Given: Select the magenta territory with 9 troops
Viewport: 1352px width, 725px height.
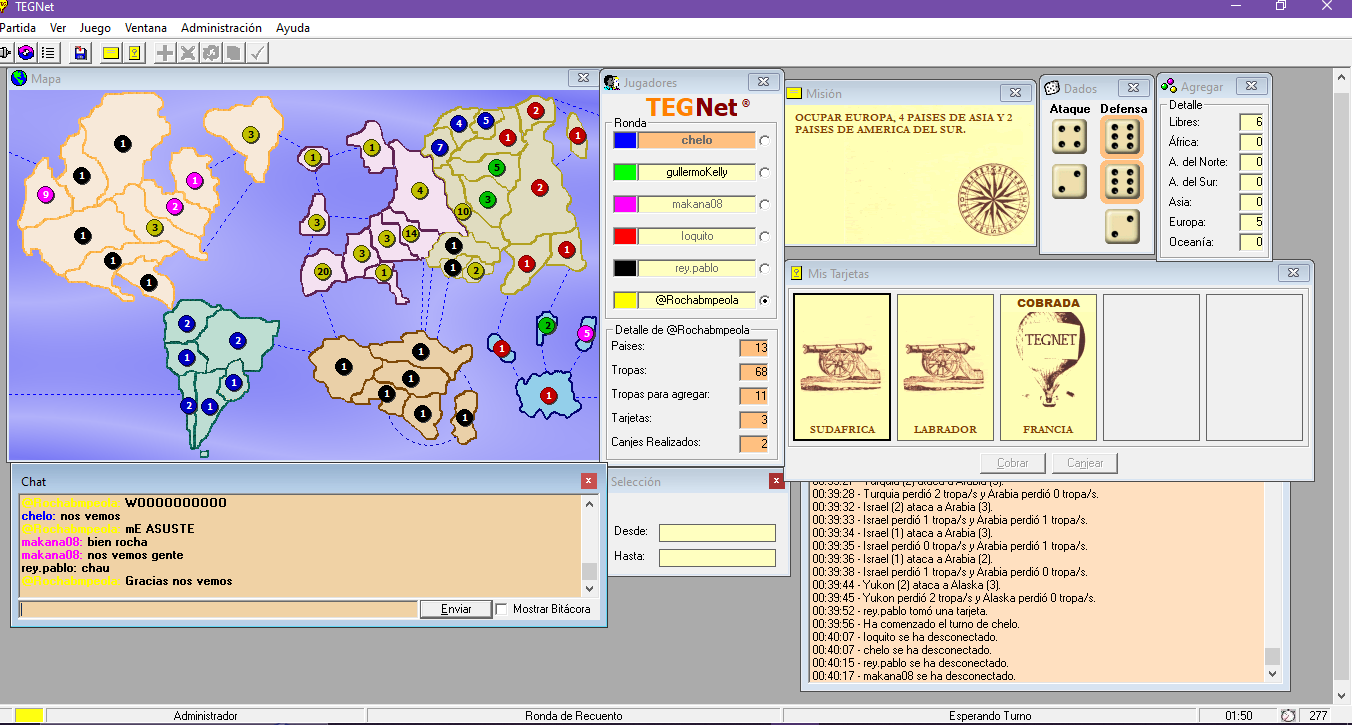Looking at the screenshot, I should pos(45,195).
